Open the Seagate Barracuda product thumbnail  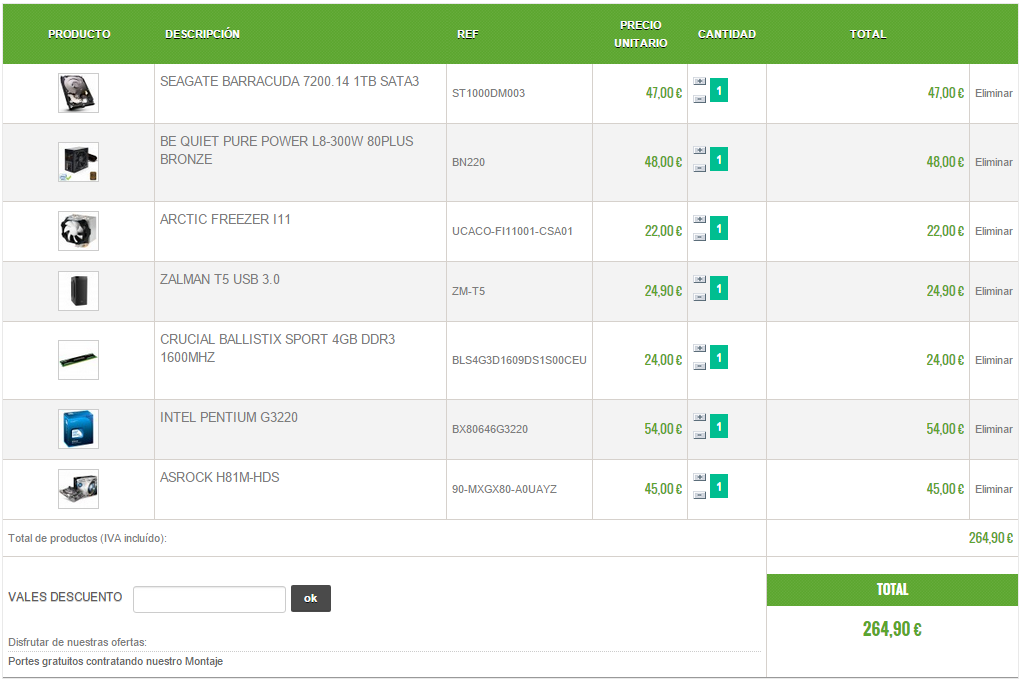pos(78,93)
